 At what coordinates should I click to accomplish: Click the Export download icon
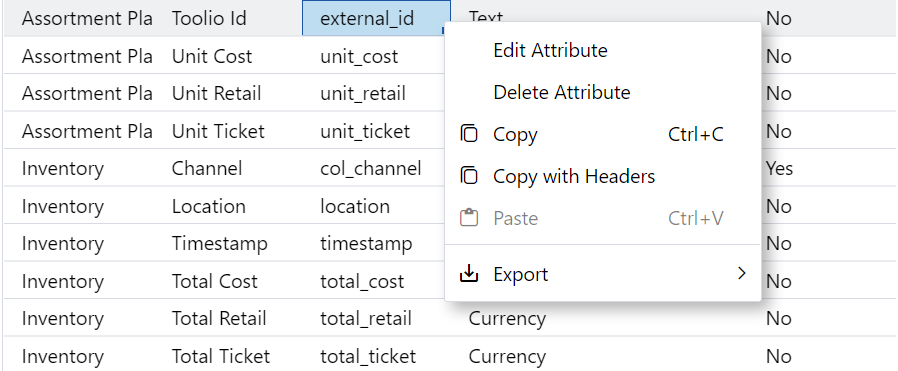469,274
